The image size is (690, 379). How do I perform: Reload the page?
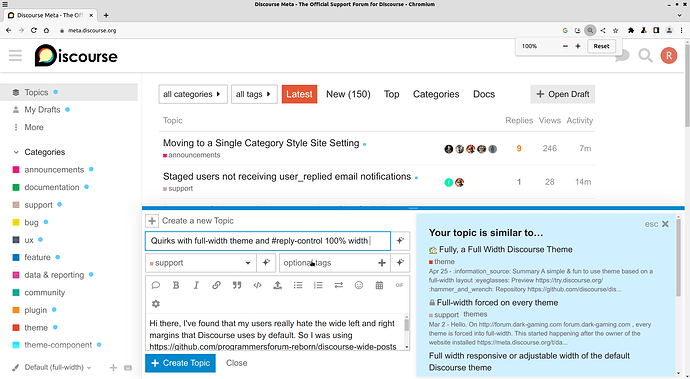coord(33,30)
